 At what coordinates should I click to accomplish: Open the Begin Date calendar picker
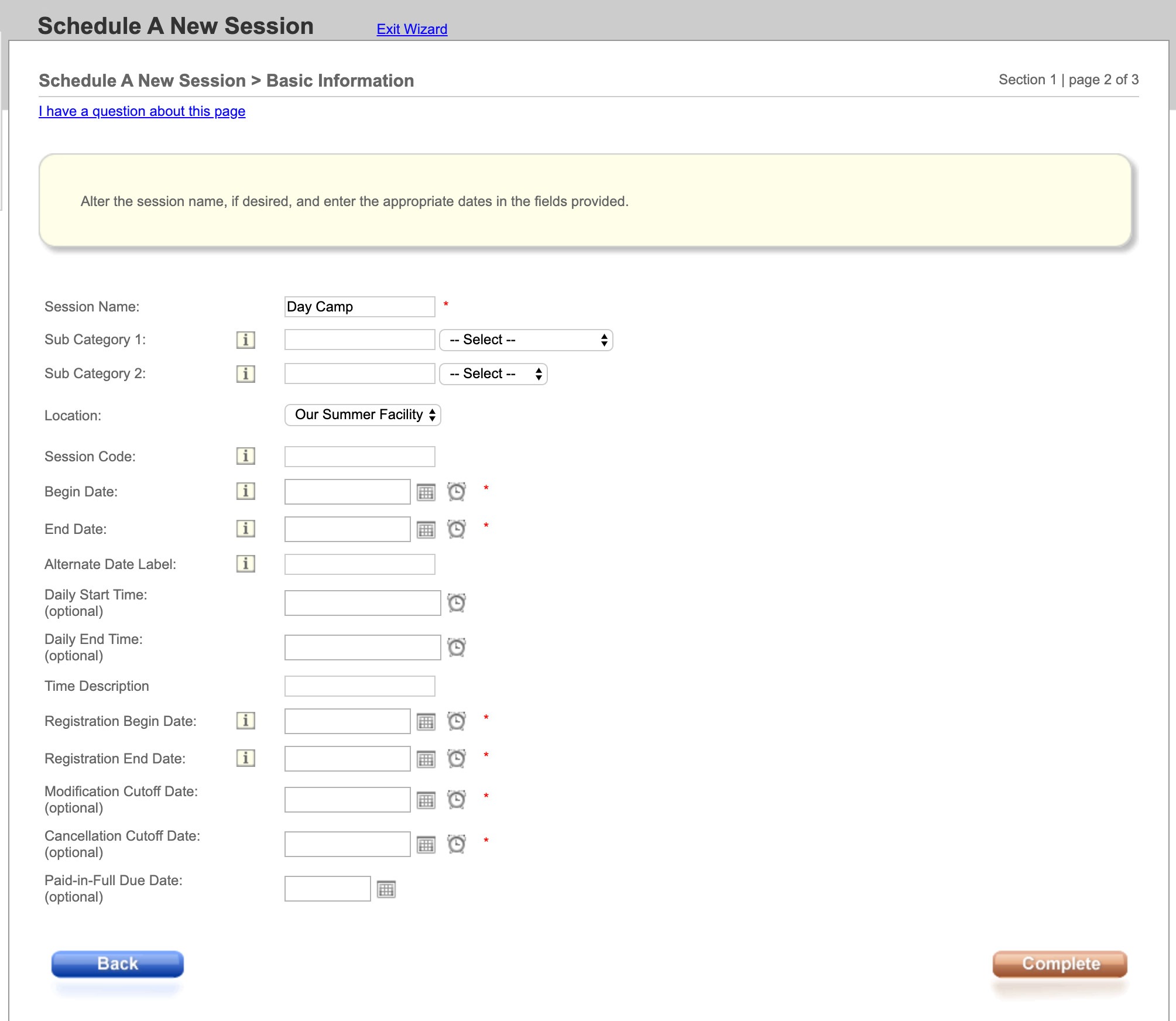[426, 492]
